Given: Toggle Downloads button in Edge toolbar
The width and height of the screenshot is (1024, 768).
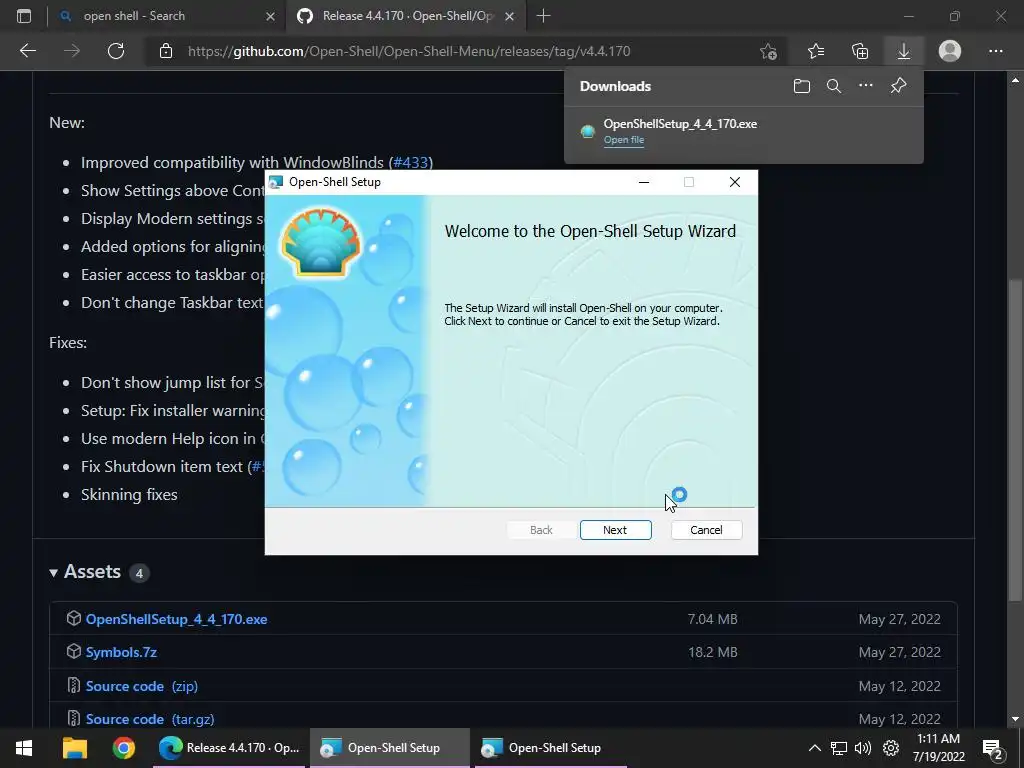Looking at the screenshot, I should (x=904, y=51).
